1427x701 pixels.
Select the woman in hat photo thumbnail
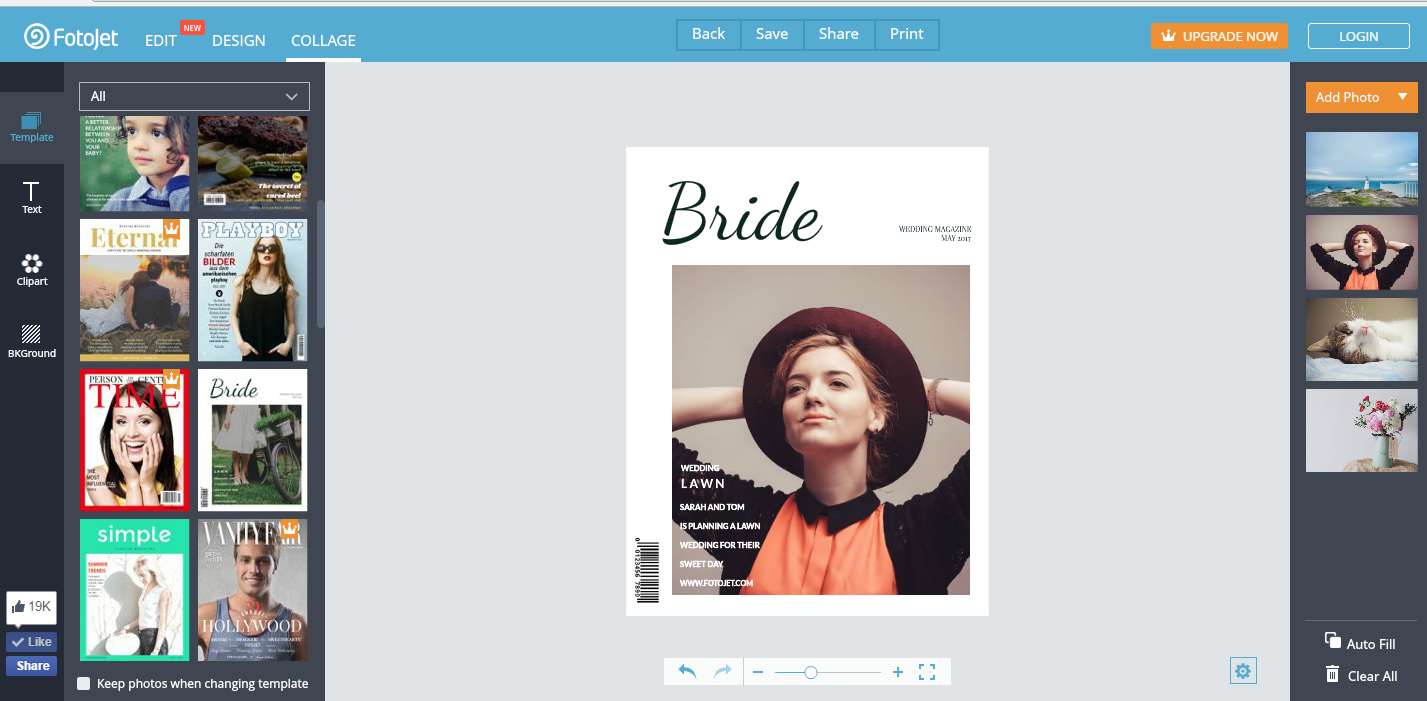click(x=1361, y=253)
